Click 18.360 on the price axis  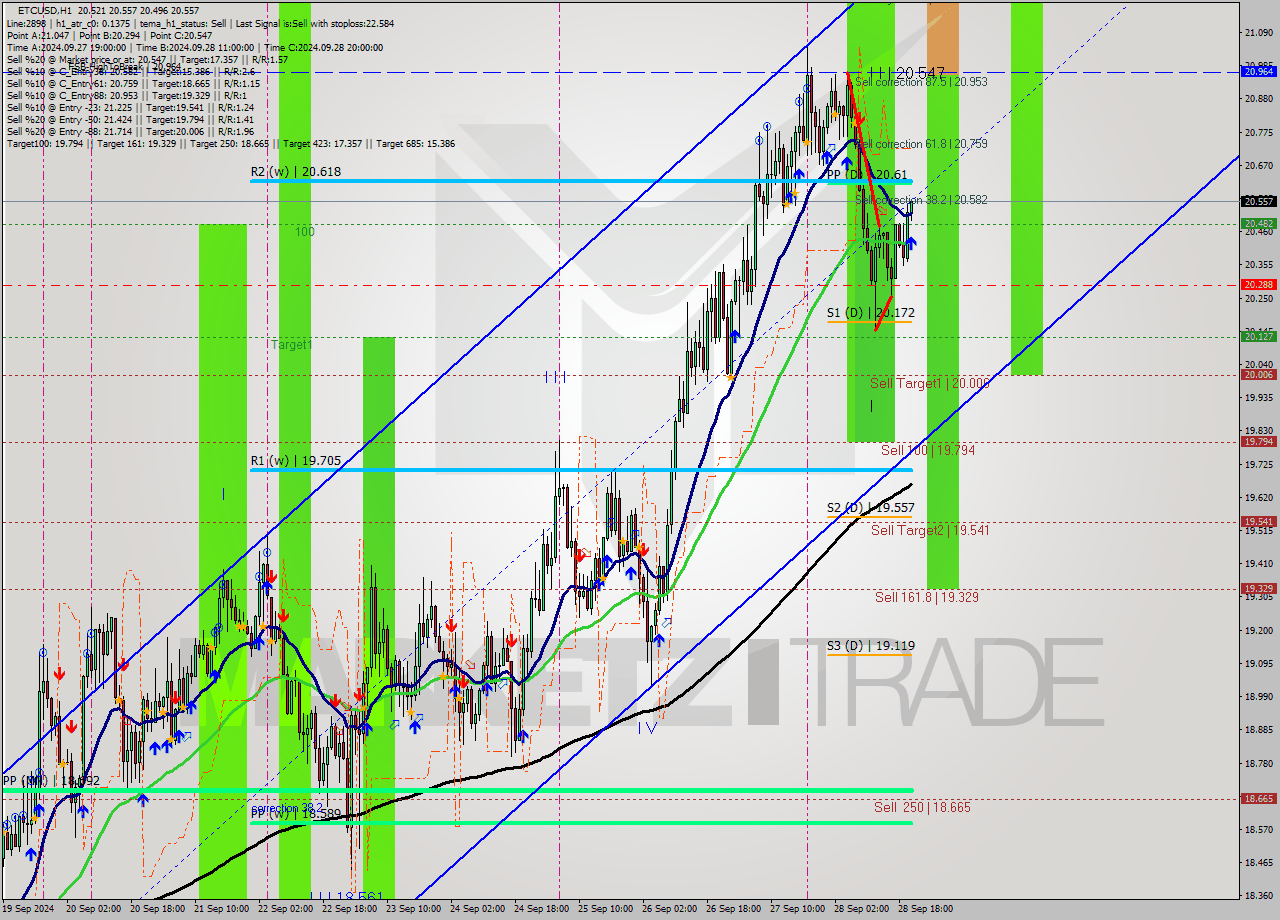coord(1258,896)
